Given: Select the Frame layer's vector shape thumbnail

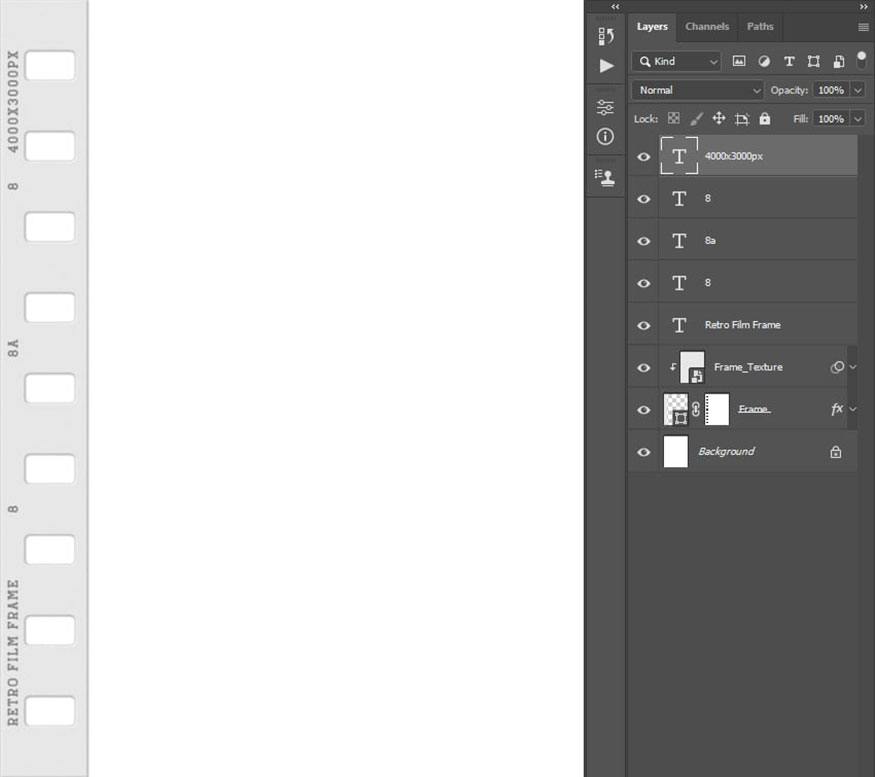Looking at the screenshot, I should (x=676, y=409).
